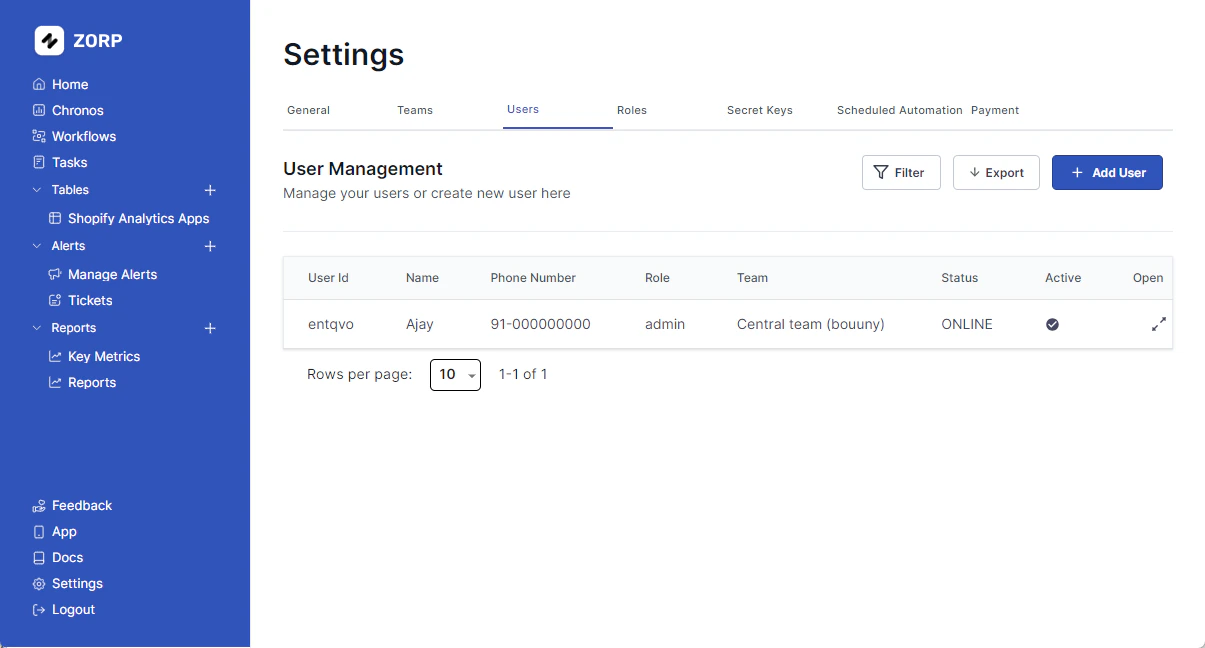This screenshot has height=648, width=1205.
Task: Toggle the Active checkmark for Ajay
Action: click(x=1052, y=324)
